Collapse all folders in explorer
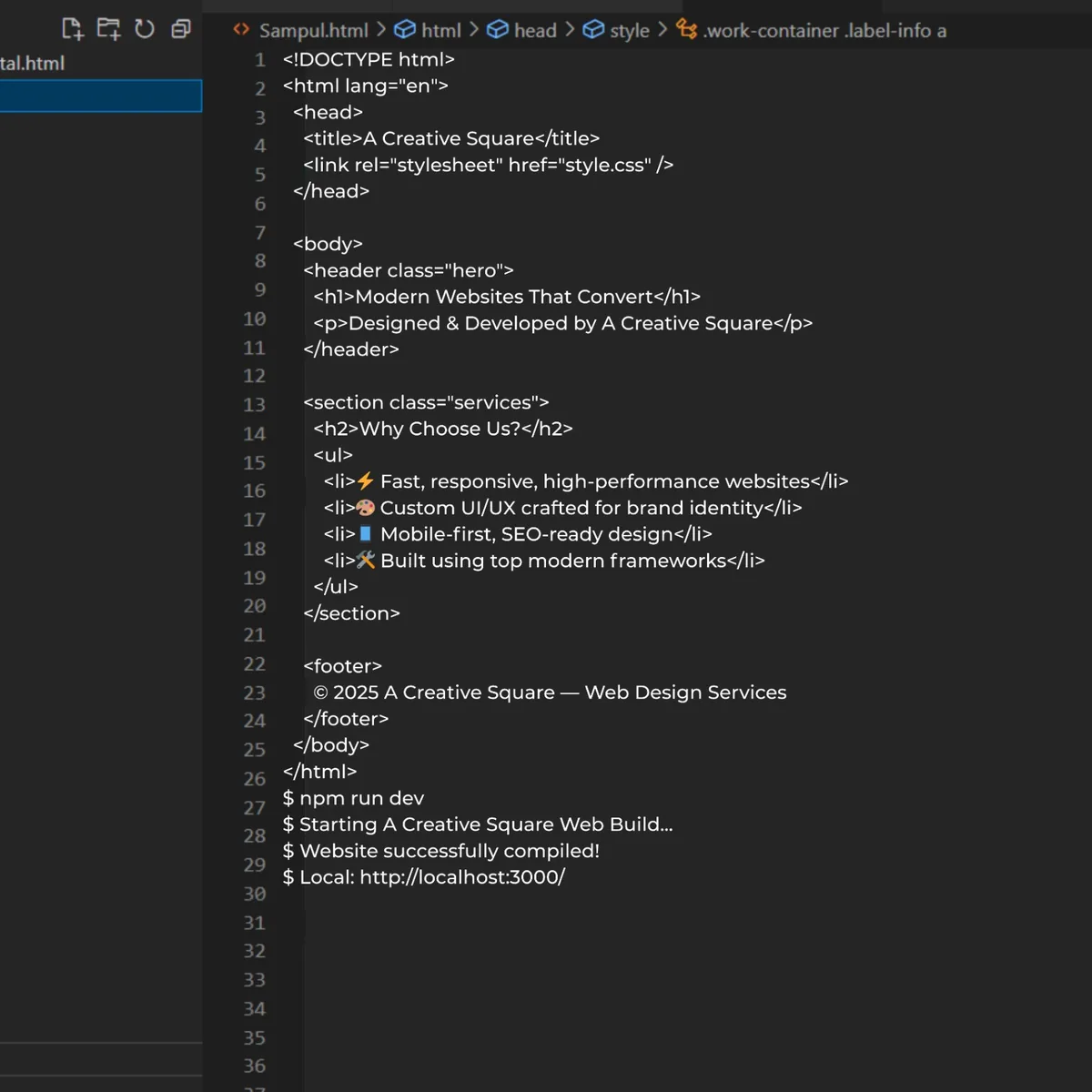Screen dimensions: 1092x1092 click(x=181, y=29)
